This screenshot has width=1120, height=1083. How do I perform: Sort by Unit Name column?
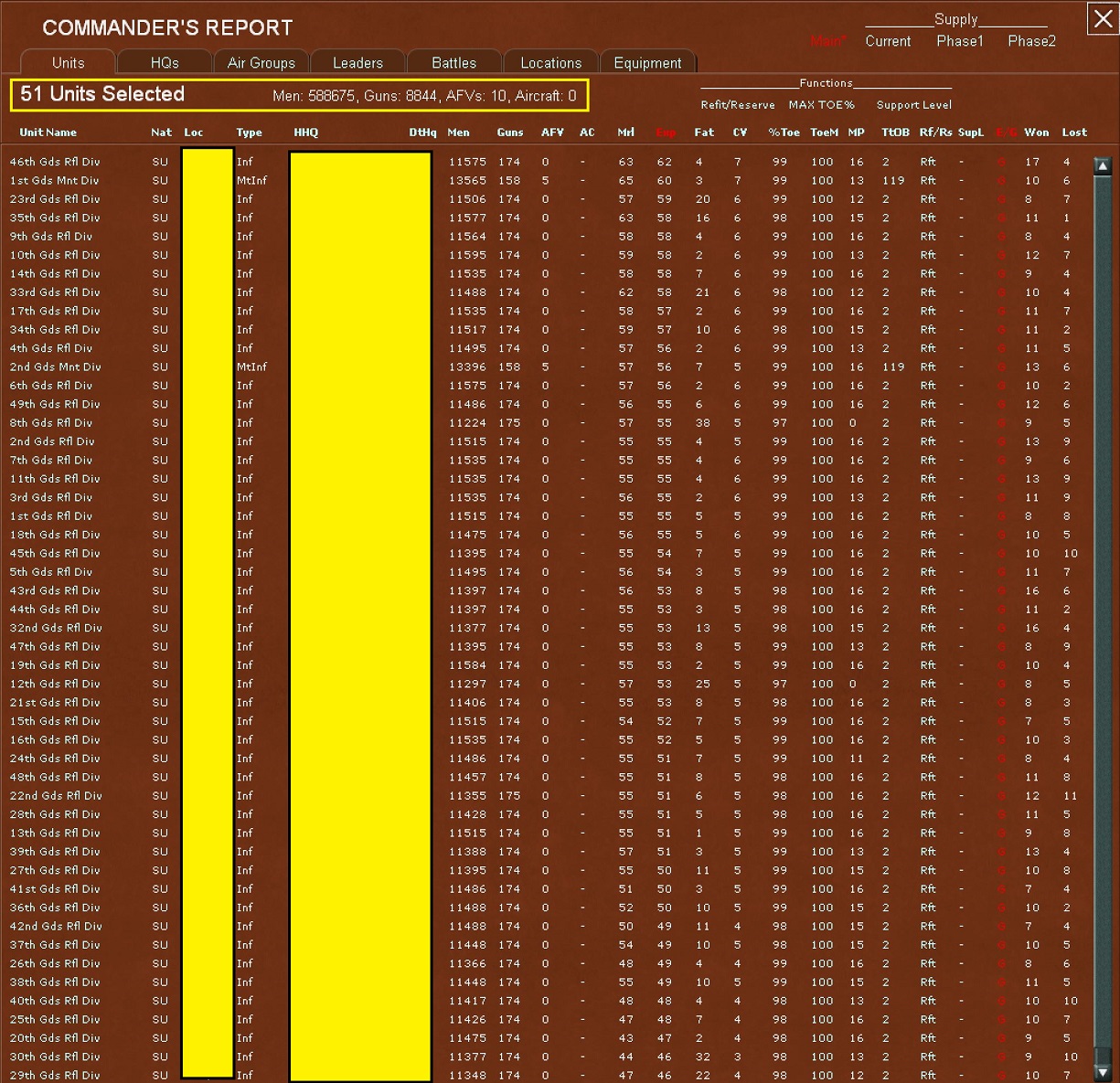coord(48,133)
